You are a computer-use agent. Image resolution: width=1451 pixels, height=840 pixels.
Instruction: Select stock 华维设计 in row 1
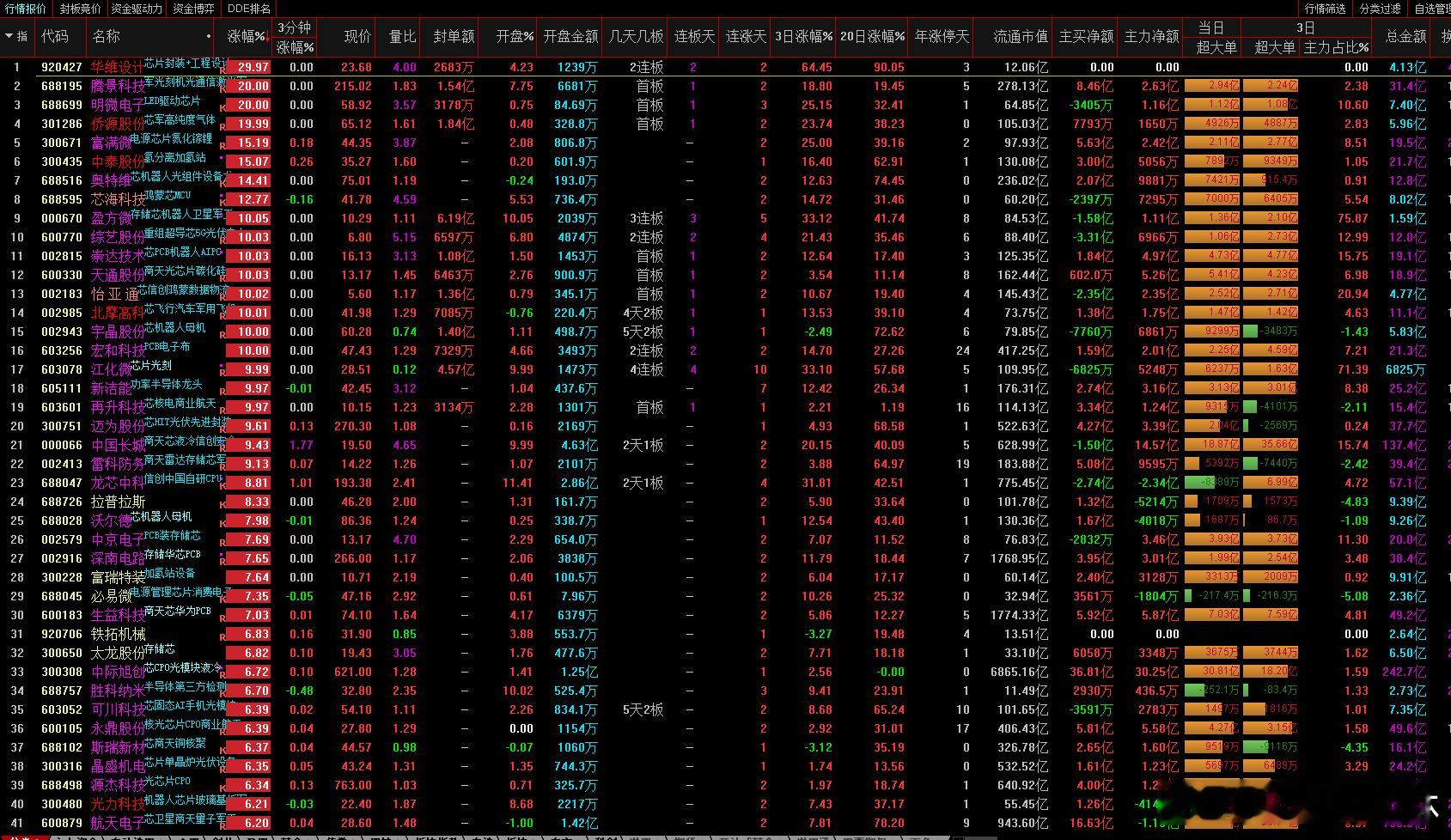tap(118, 67)
